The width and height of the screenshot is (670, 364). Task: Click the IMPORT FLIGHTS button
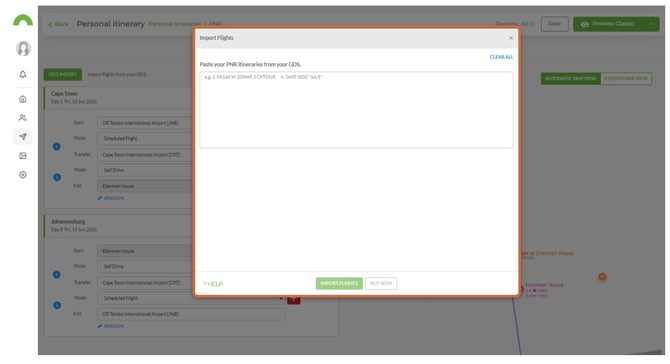pyautogui.click(x=339, y=283)
